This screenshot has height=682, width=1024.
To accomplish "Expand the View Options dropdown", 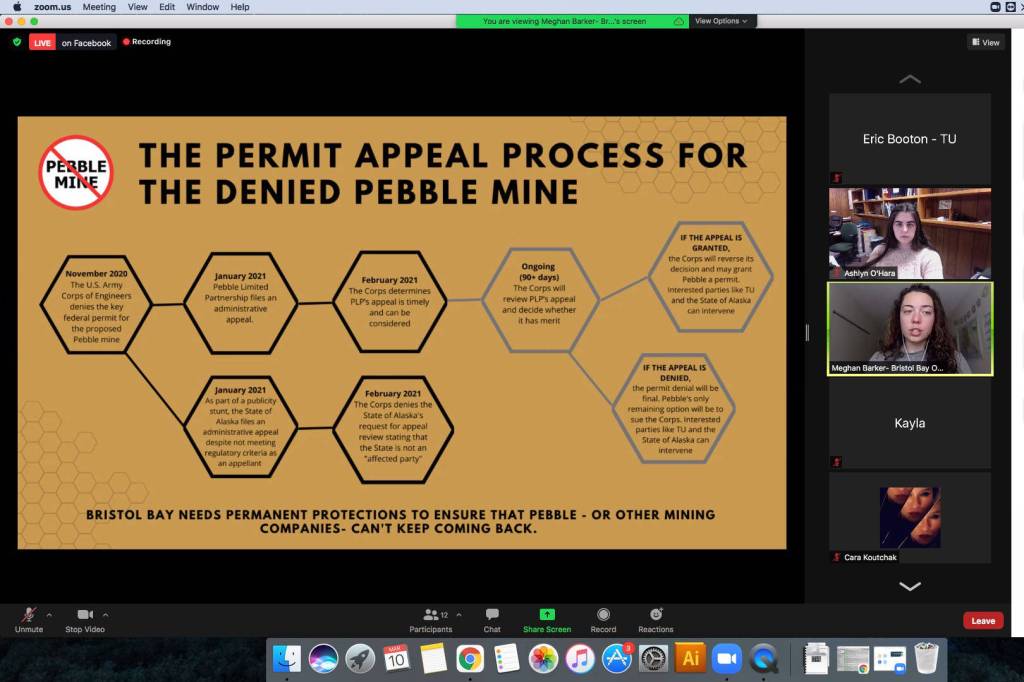I will click(x=721, y=21).
